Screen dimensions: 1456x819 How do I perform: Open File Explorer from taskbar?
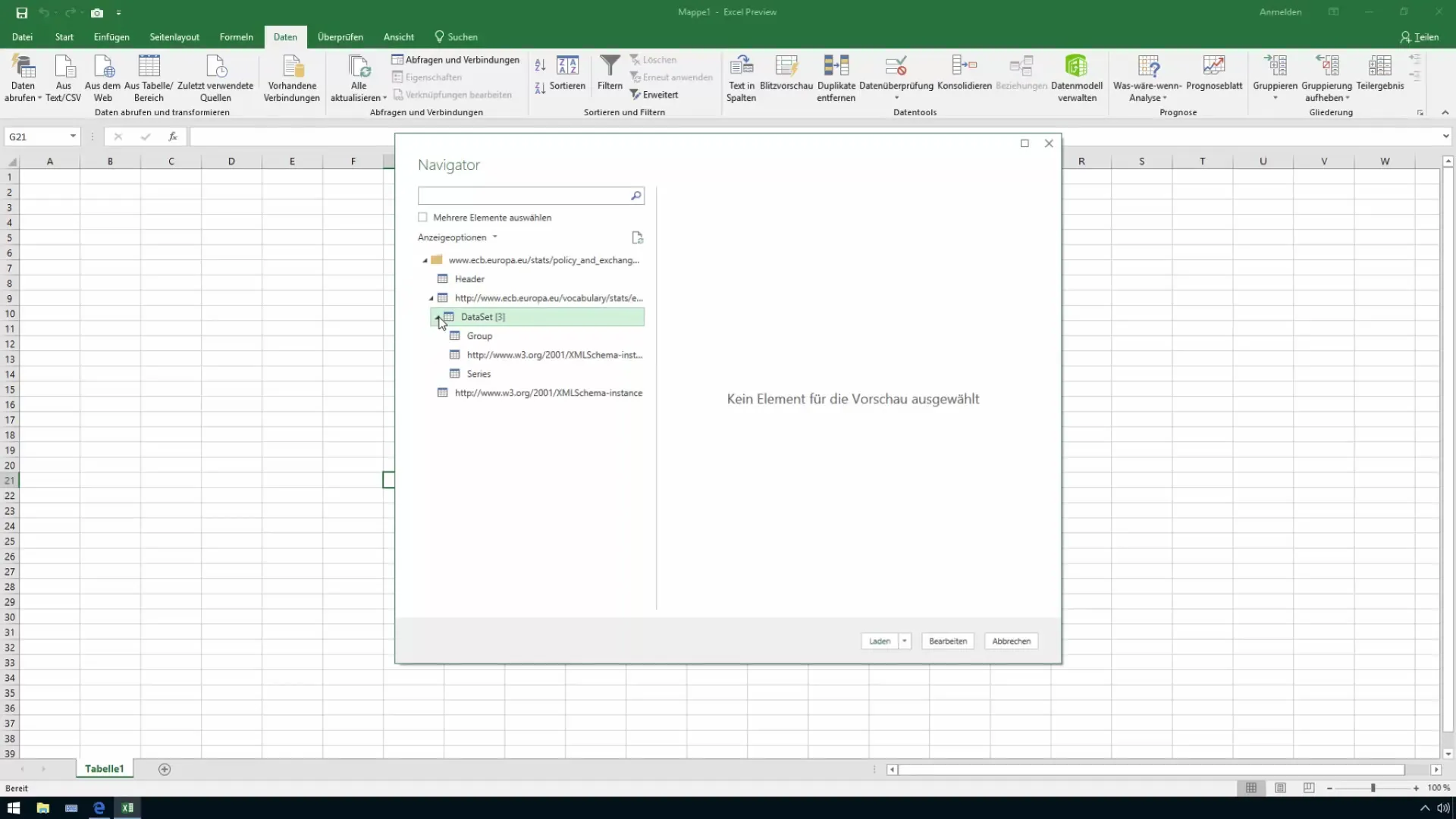(42, 808)
